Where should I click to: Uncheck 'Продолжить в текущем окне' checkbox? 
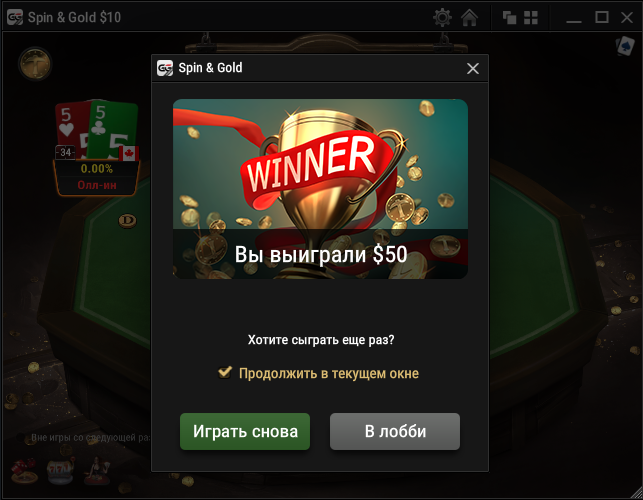[225, 372]
